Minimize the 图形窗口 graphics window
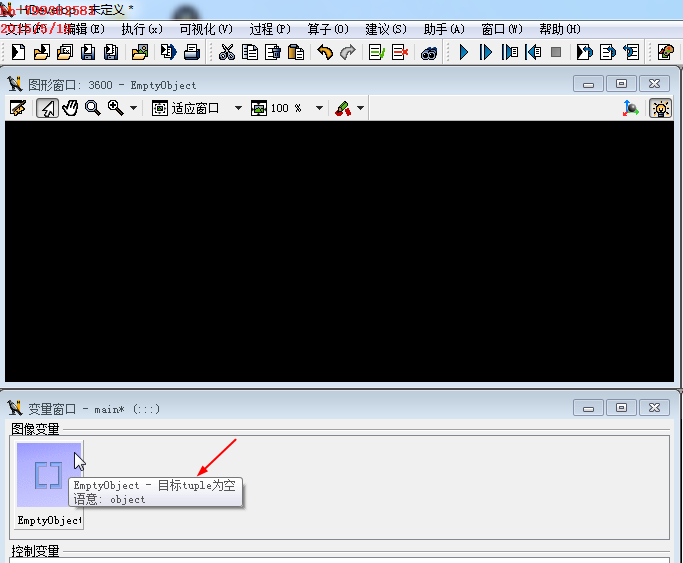The width and height of the screenshot is (683, 563). pyautogui.click(x=588, y=84)
